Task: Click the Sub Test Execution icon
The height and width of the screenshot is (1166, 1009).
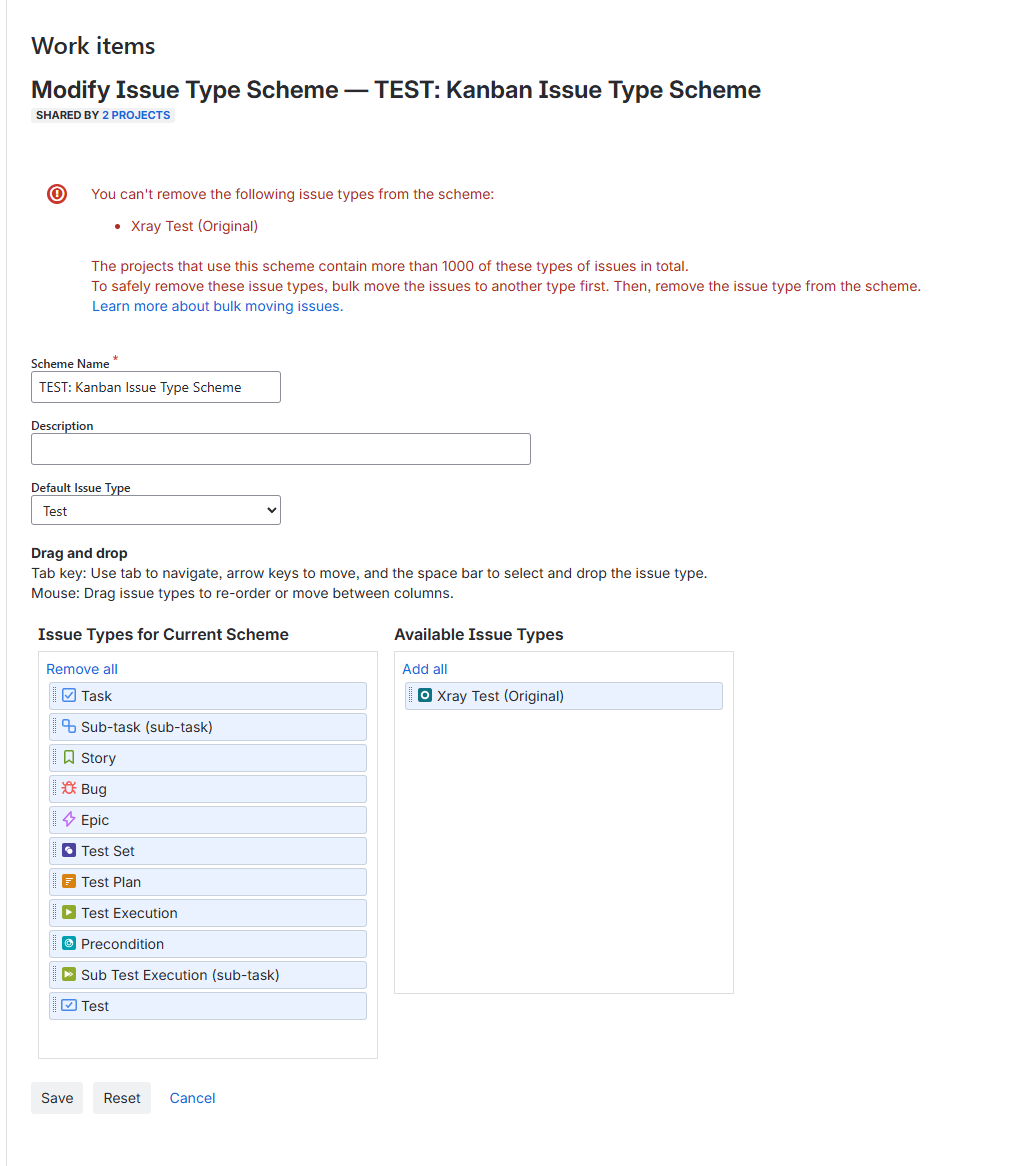Action: [x=69, y=974]
